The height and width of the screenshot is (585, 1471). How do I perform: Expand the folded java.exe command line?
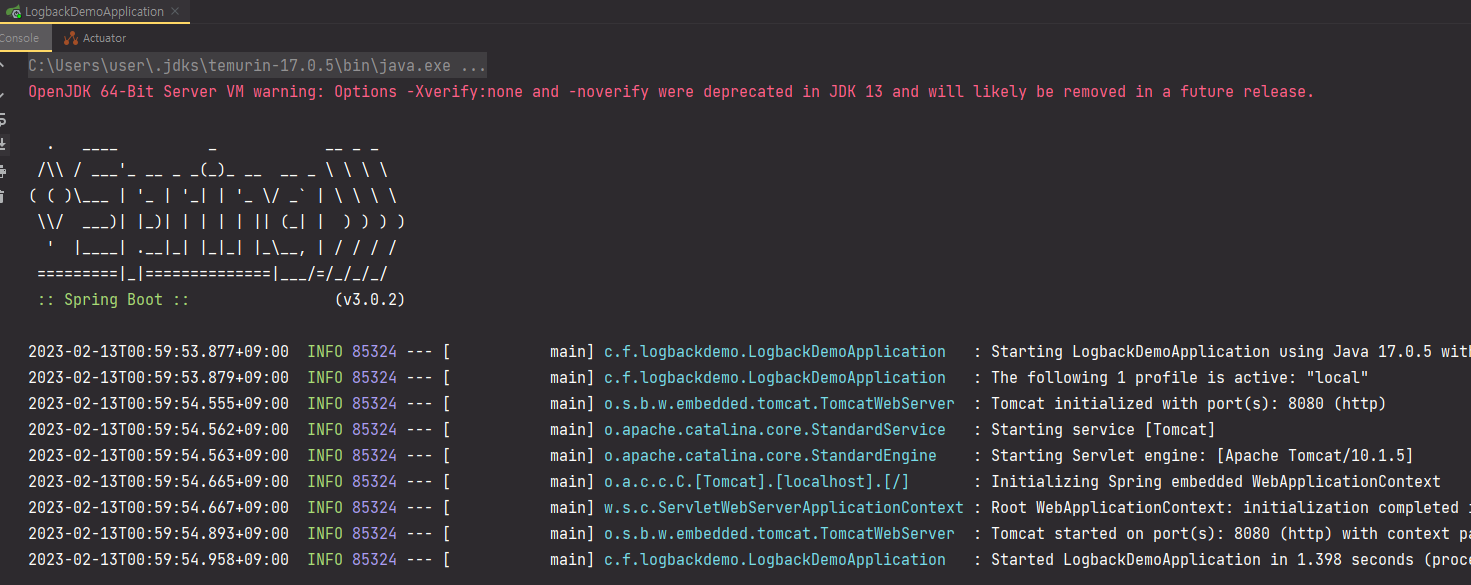tap(257, 66)
